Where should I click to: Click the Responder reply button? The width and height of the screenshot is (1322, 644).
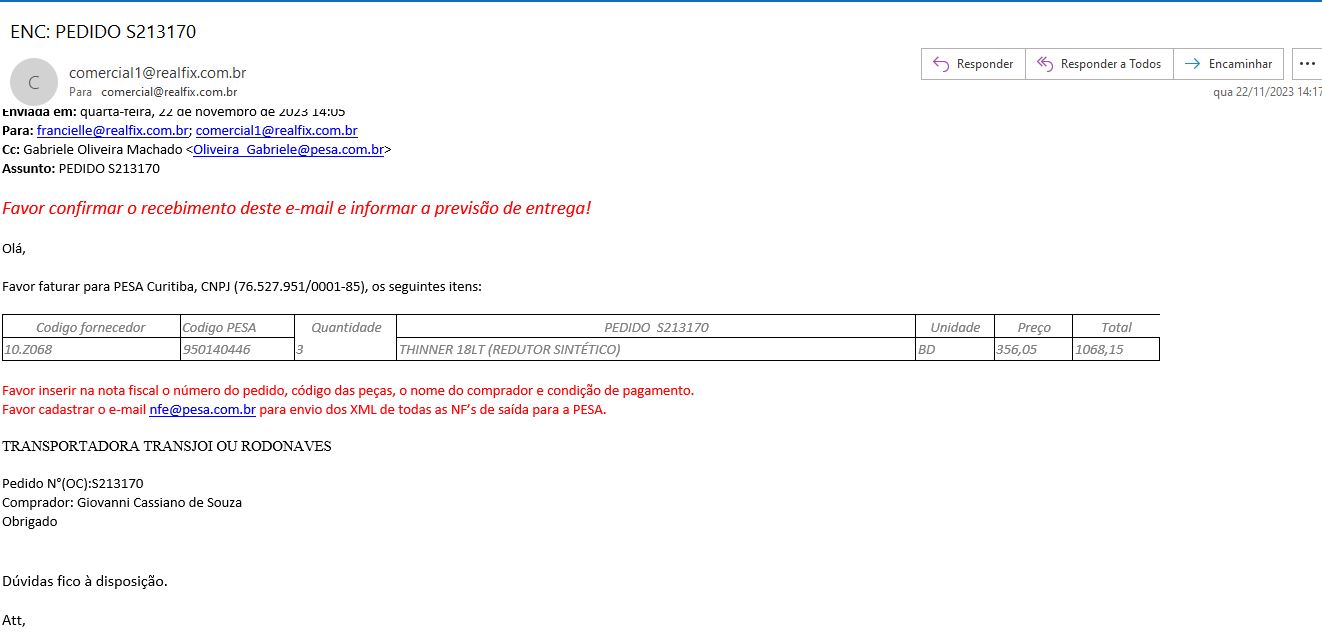pyautogui.click(x=973, y=64)
